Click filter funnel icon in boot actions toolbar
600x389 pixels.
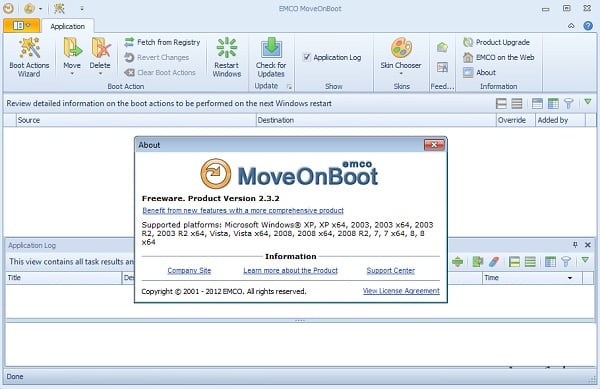click(x=569, y=103)
